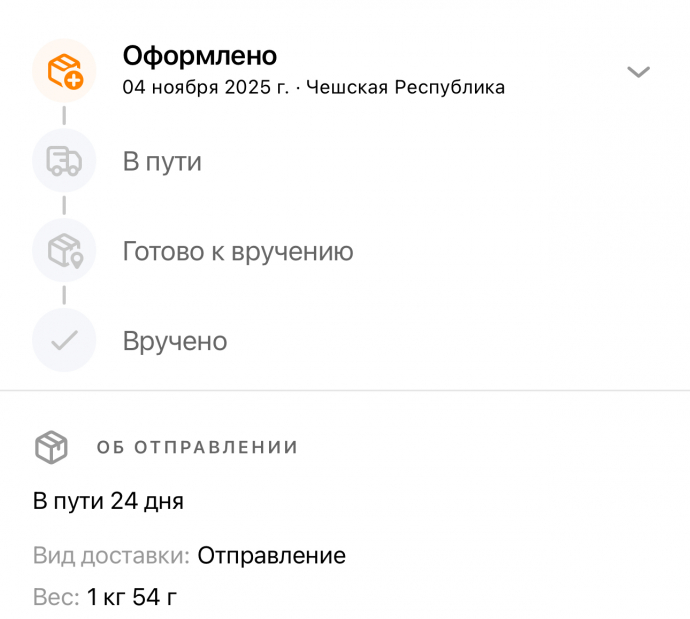Select the Вручено step label

click(x=175, y=341)
